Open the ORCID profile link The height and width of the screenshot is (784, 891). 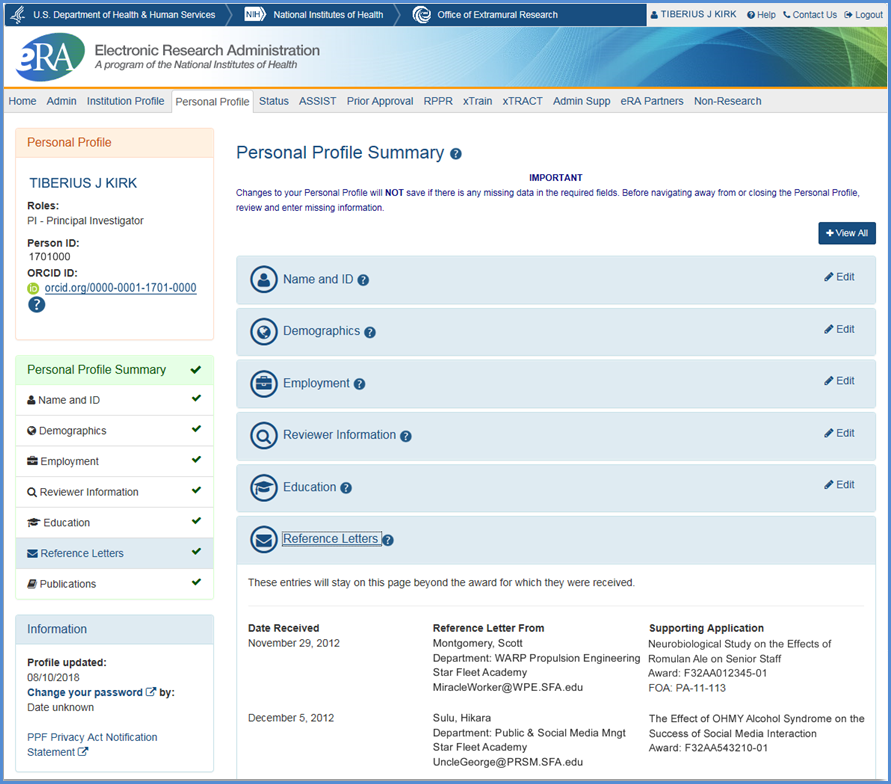point(120,288)
